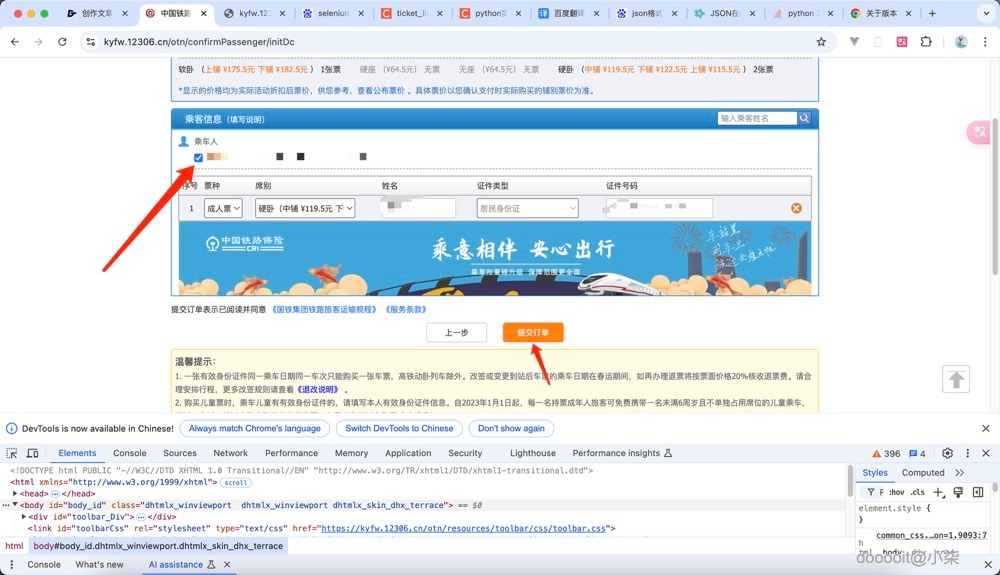Image resolution: width=1000 pixels, height=575 pixels.
Task: Open the 退改说明 link
Action: (318, 389)
